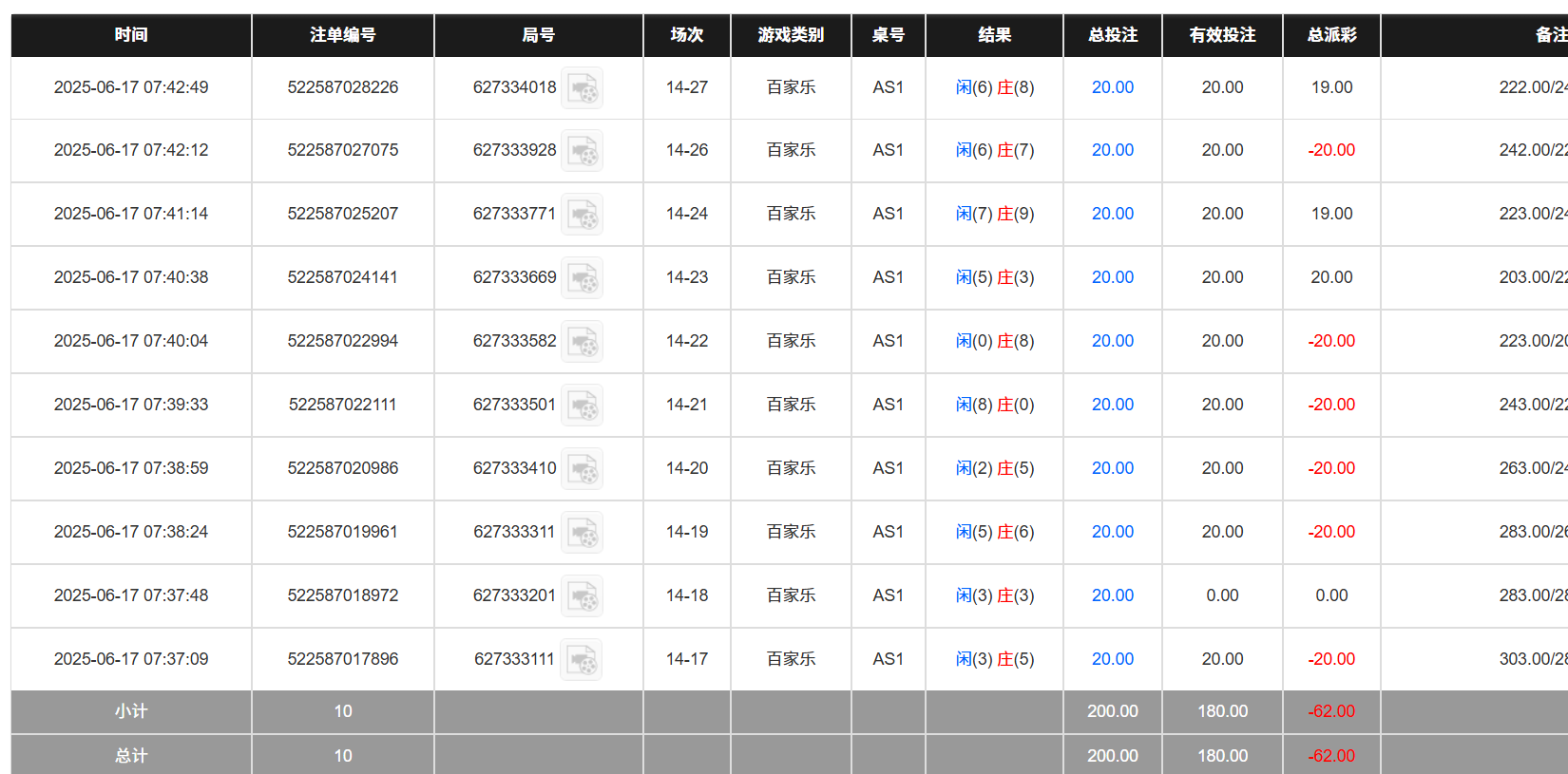
Task: Click replay icon next to 627333582
Action: click(x=582, y=342)
